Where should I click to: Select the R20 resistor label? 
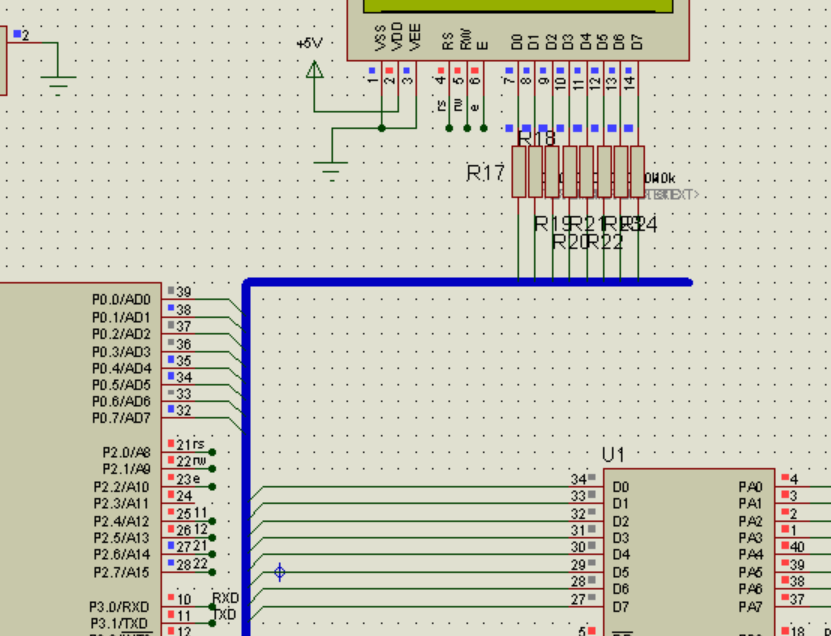[x=571, y=242]
